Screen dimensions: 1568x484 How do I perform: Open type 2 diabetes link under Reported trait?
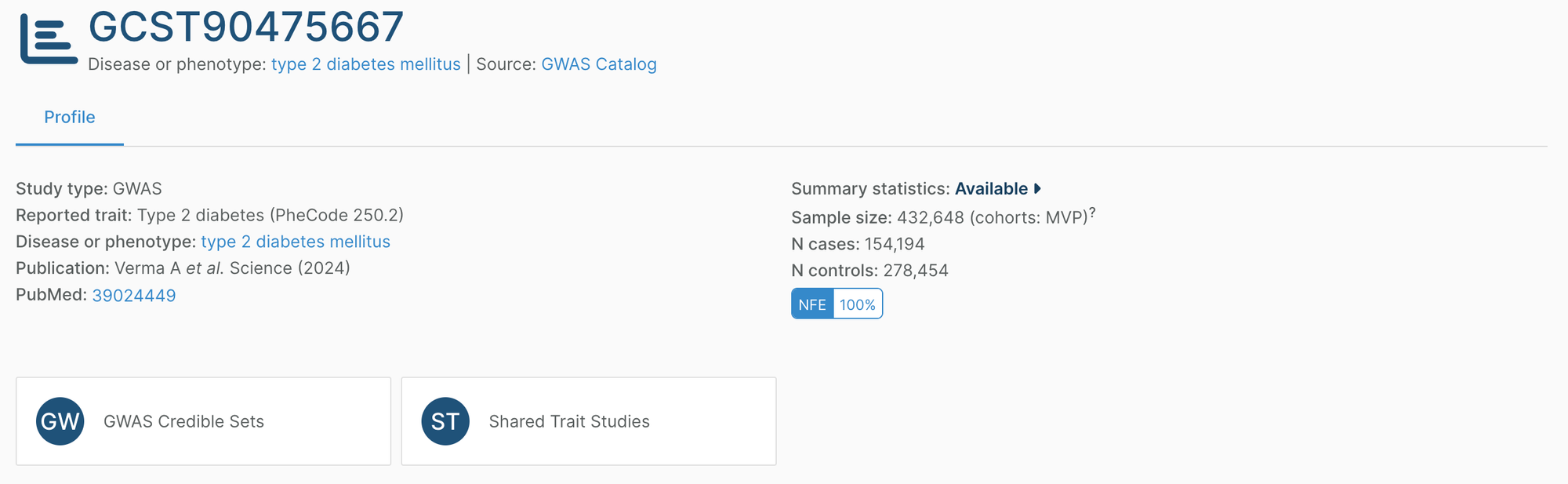(x=296, y=242)
